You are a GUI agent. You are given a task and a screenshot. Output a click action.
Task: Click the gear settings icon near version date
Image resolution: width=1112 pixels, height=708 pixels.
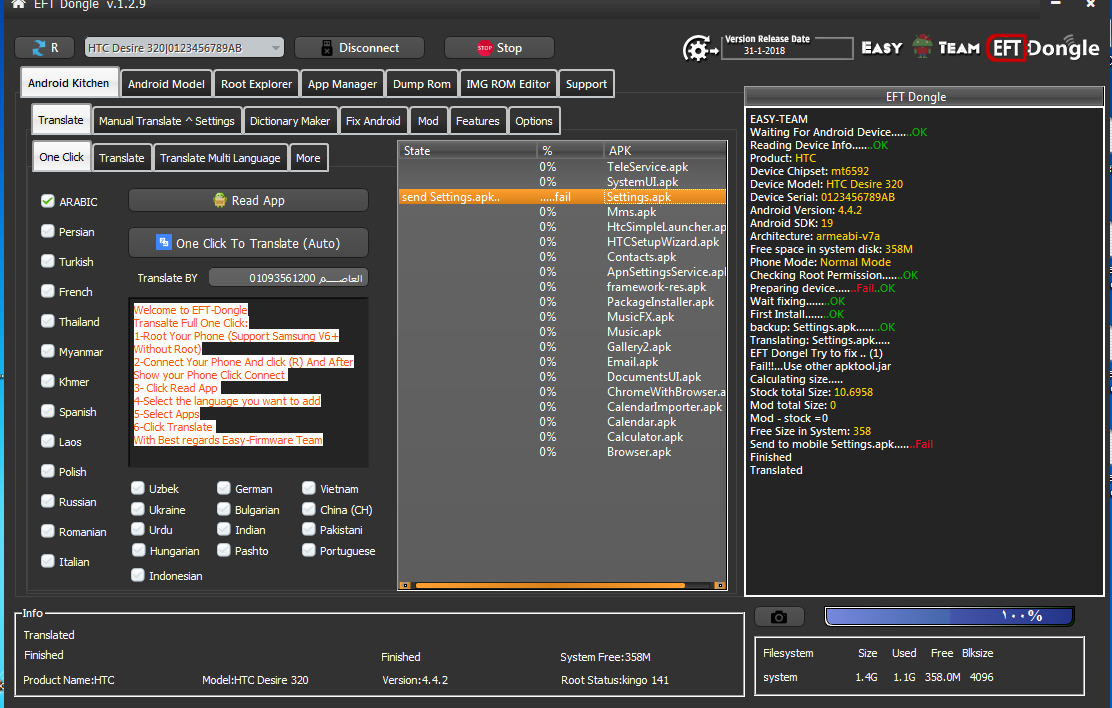click(x=699, y=49)
